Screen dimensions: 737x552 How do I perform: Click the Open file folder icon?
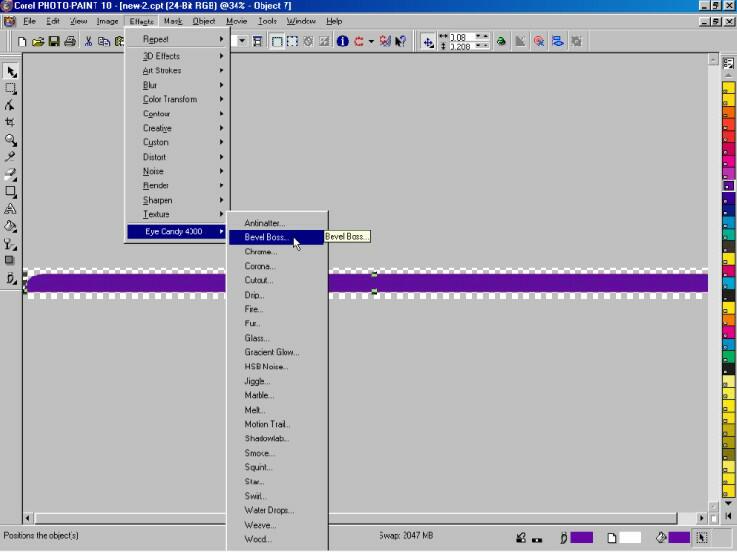tap(38, 42)
